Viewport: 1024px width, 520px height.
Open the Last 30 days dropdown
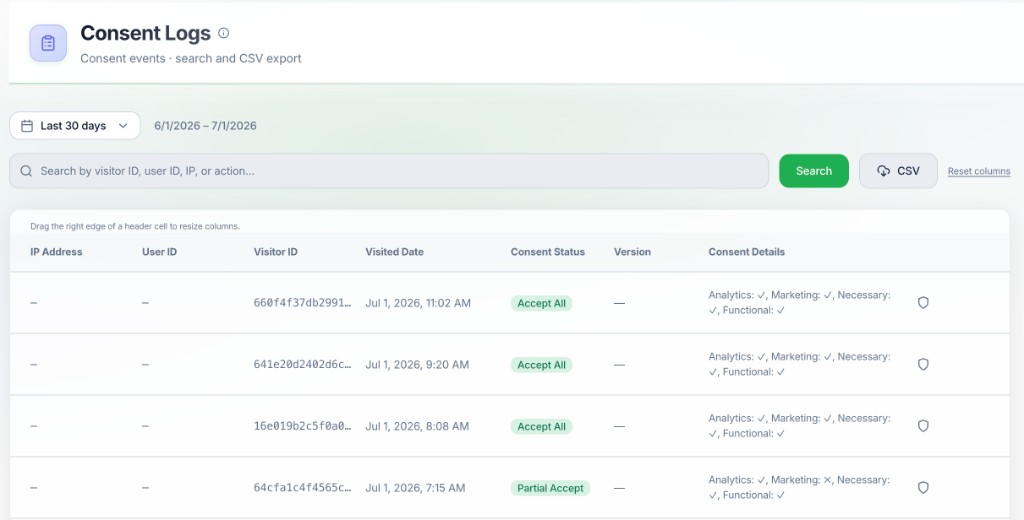pyautogui.click(x=75, y=125)
